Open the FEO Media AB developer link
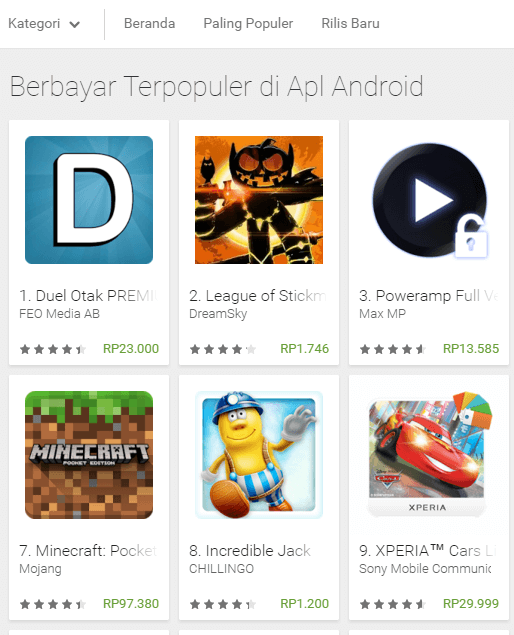The width and height of the screenshot is (514, 635). pos(59,314)
